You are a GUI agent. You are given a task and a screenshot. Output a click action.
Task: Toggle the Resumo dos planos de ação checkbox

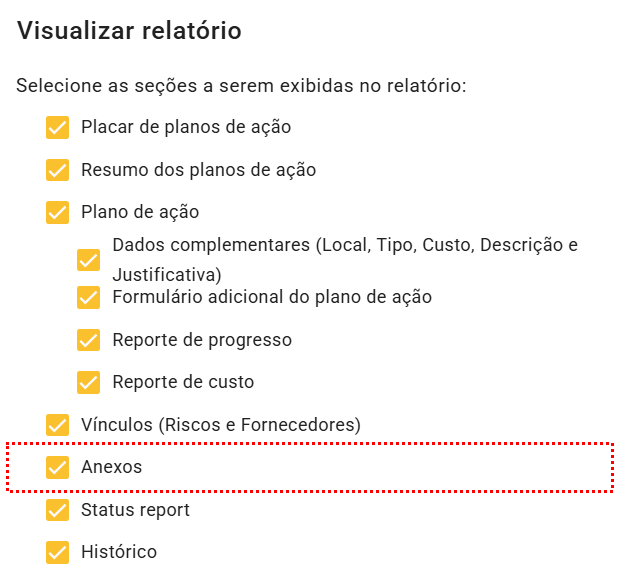[x=58, y=170]
